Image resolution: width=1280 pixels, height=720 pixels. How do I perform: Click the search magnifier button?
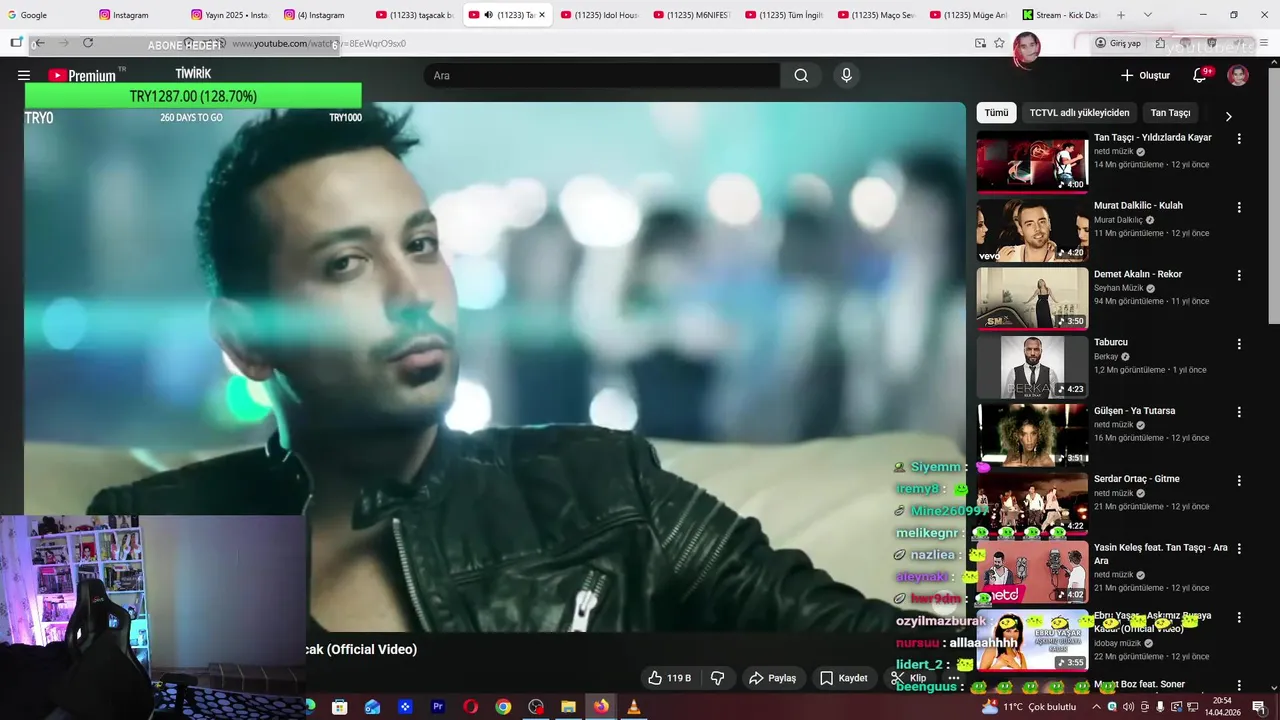(801, 75)
